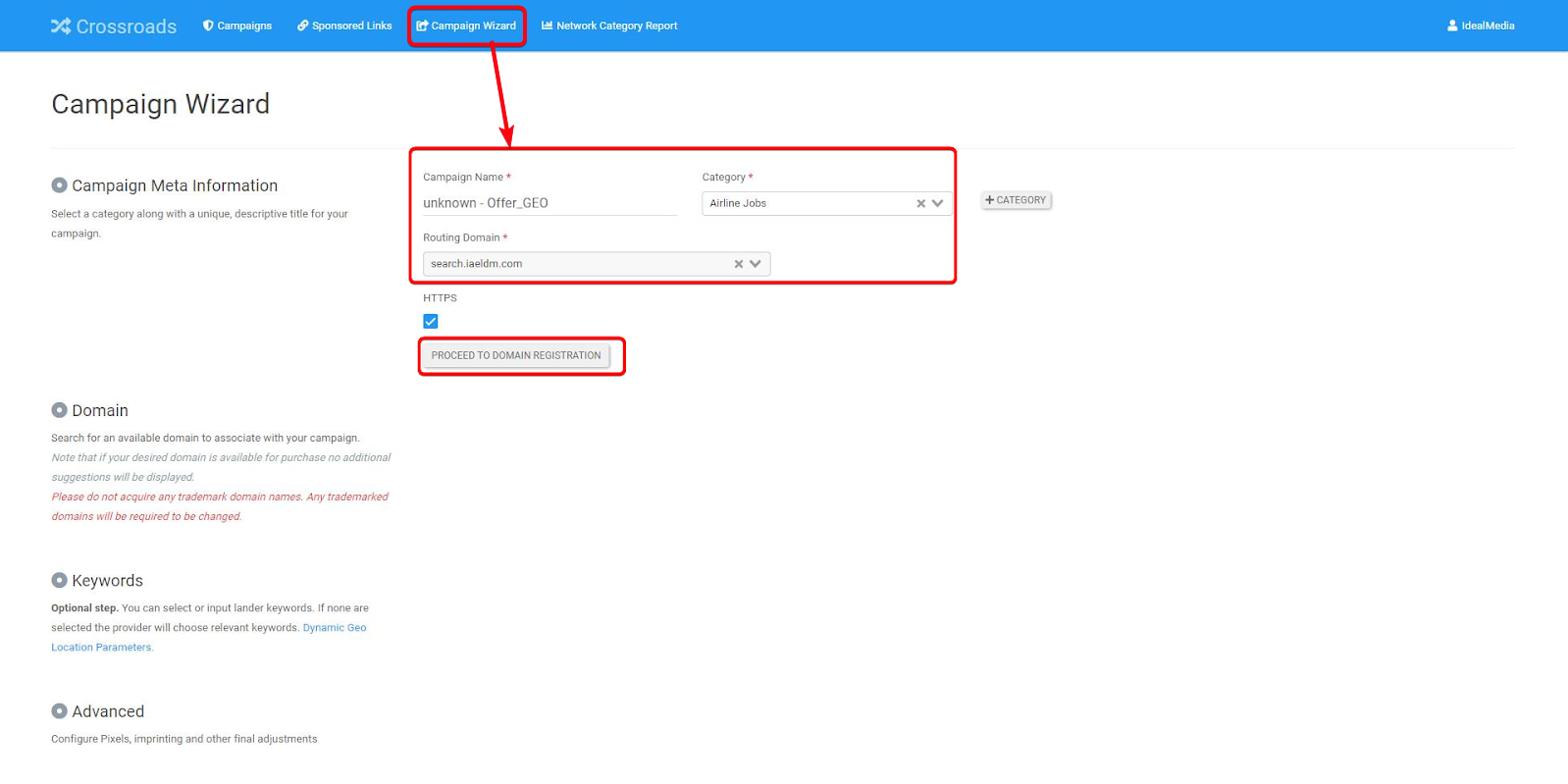Click Proceed to Domain Registration button
The width and height of the screenshot is (1568, 784).
click(516, 355)
